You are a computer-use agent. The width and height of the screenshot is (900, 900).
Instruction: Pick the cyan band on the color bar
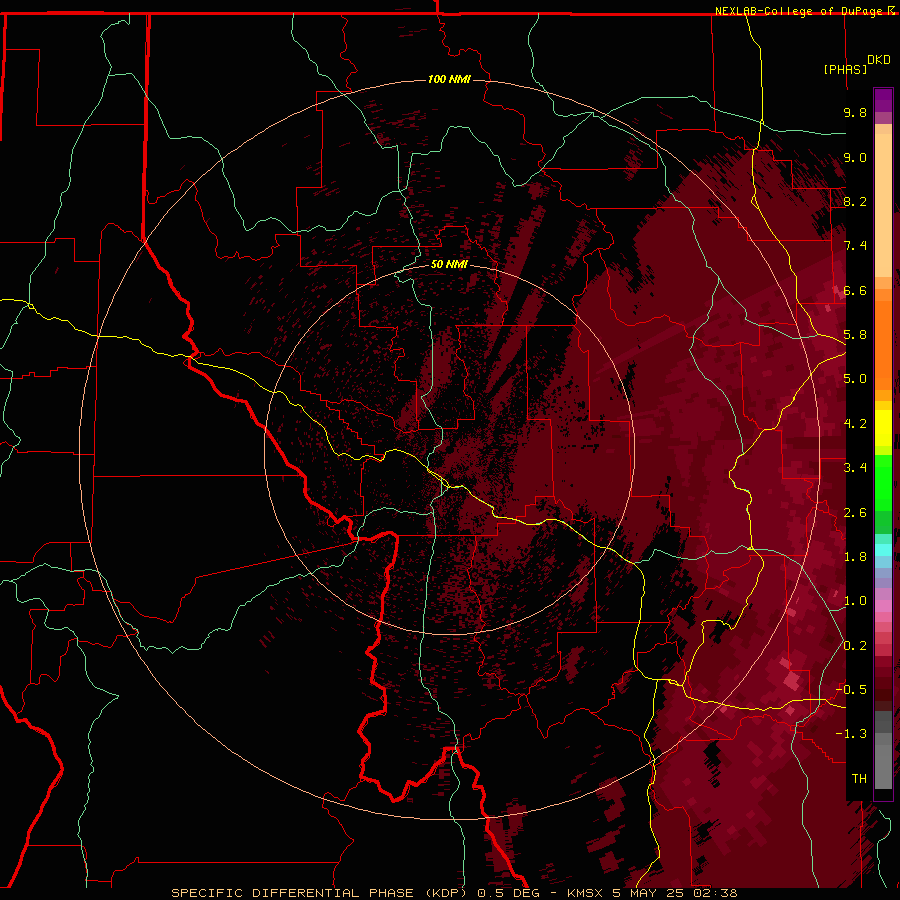pos(883,550)
